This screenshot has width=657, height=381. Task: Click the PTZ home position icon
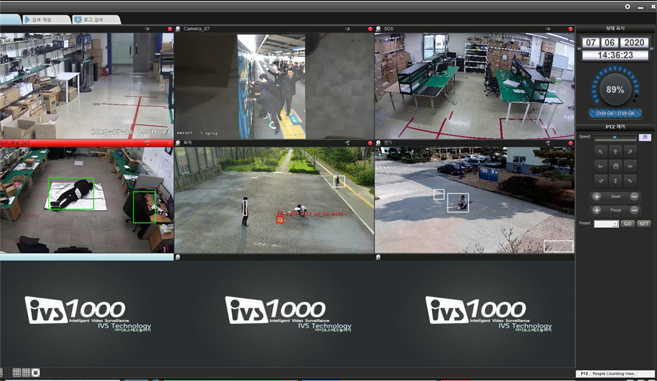[x=616, y=166]
